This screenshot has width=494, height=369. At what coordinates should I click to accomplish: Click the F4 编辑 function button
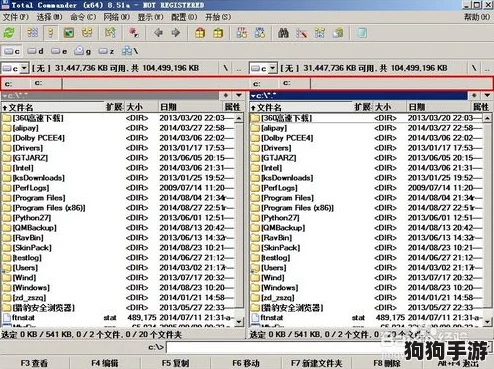[105, 363]
